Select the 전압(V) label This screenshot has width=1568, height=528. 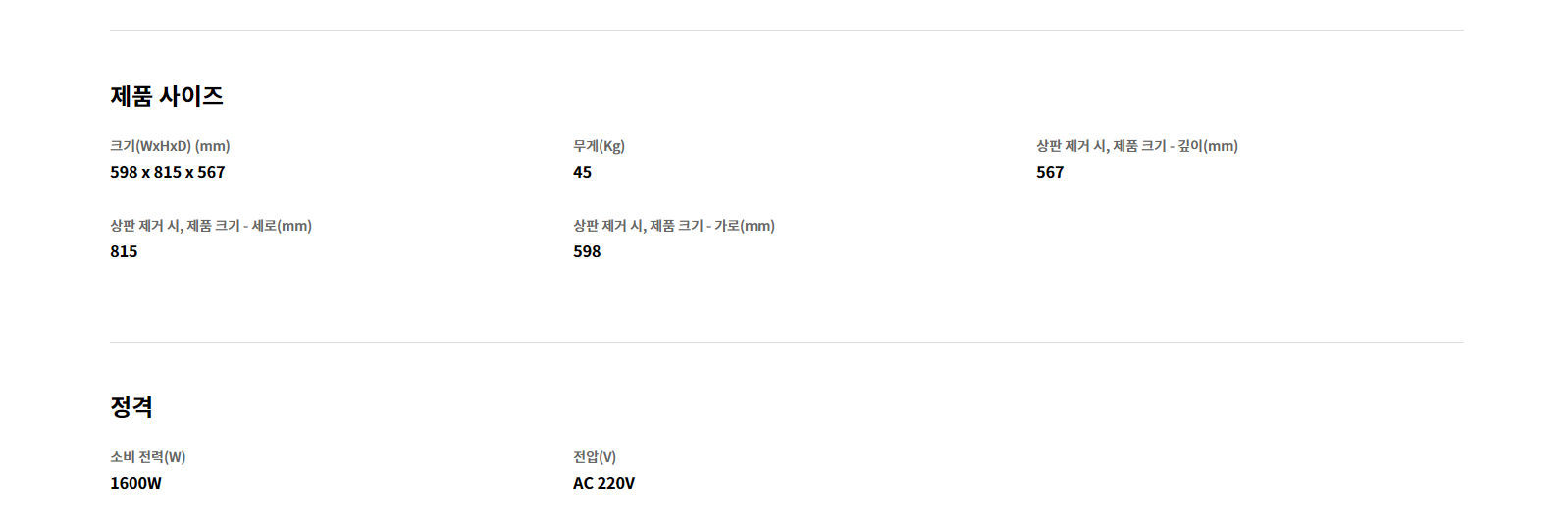[595, 457]
